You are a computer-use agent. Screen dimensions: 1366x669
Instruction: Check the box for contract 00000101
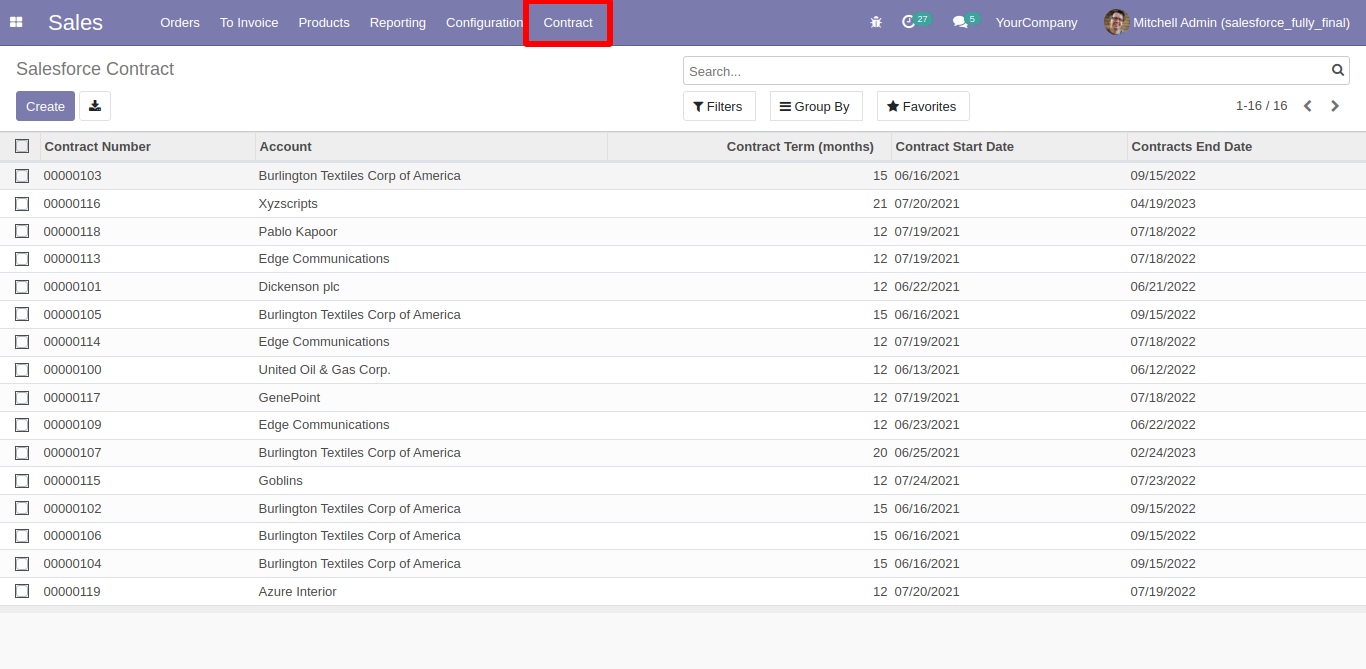point(22,287)
